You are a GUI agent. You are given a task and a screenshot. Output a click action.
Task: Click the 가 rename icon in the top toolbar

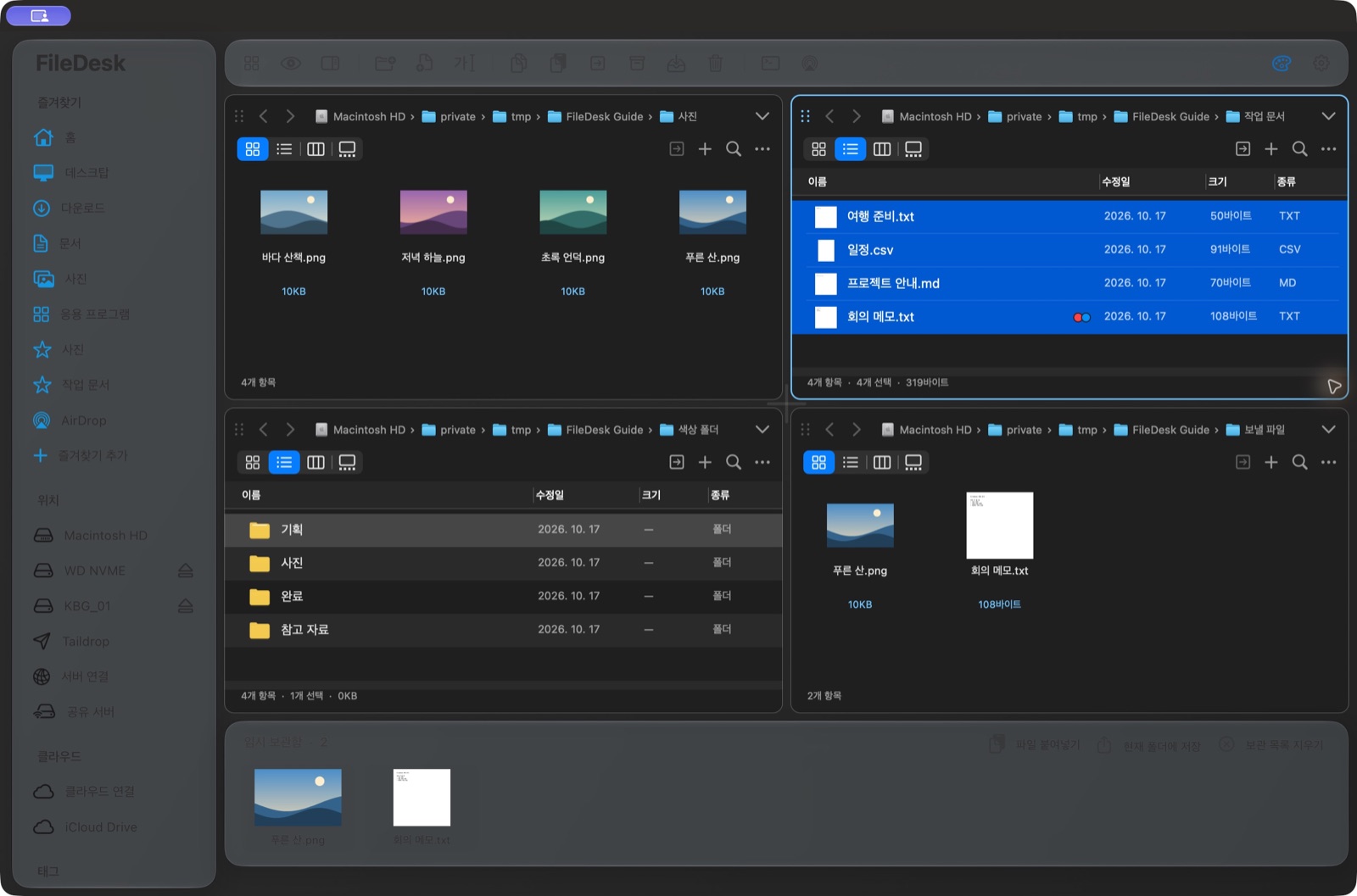pos(464,64)
